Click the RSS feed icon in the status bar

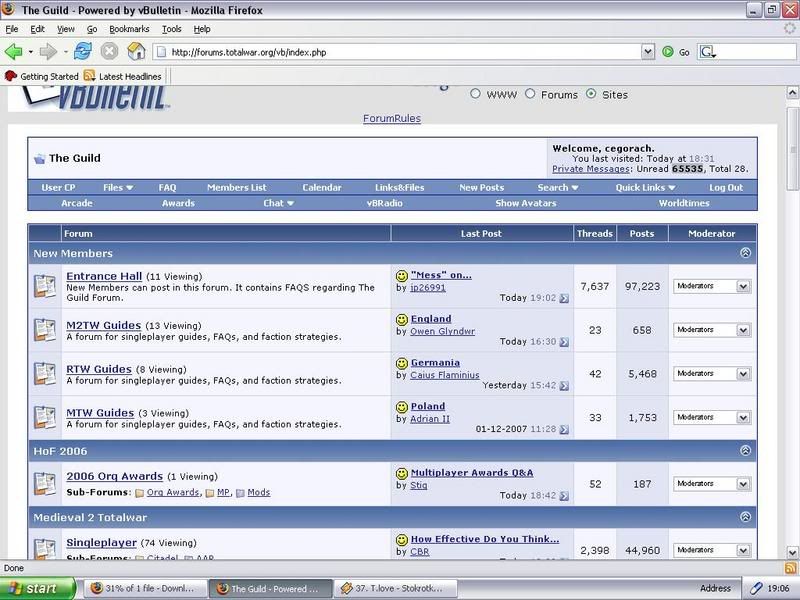pyautogui.click(x=790, y=568)
